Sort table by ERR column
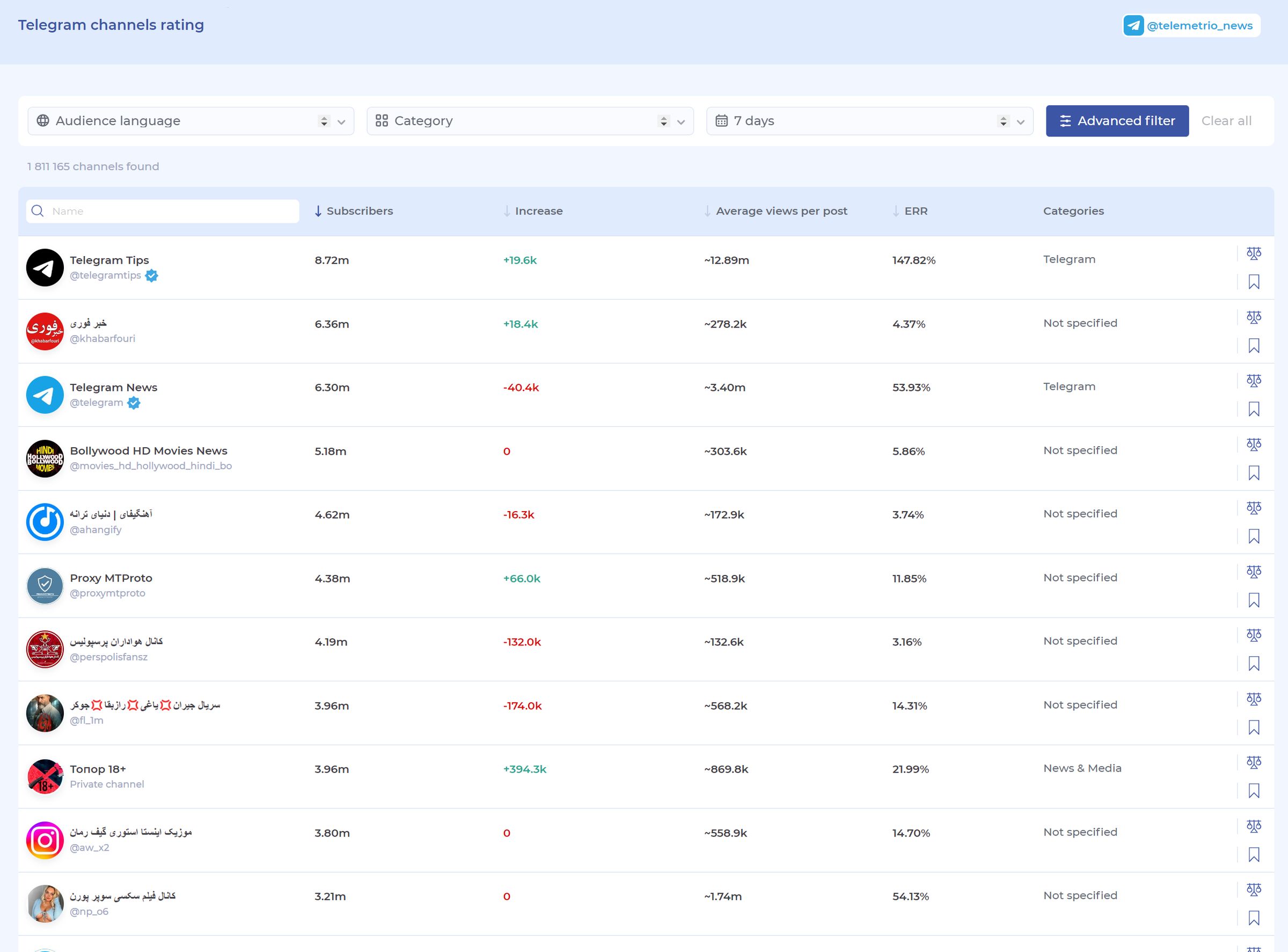 910,211
